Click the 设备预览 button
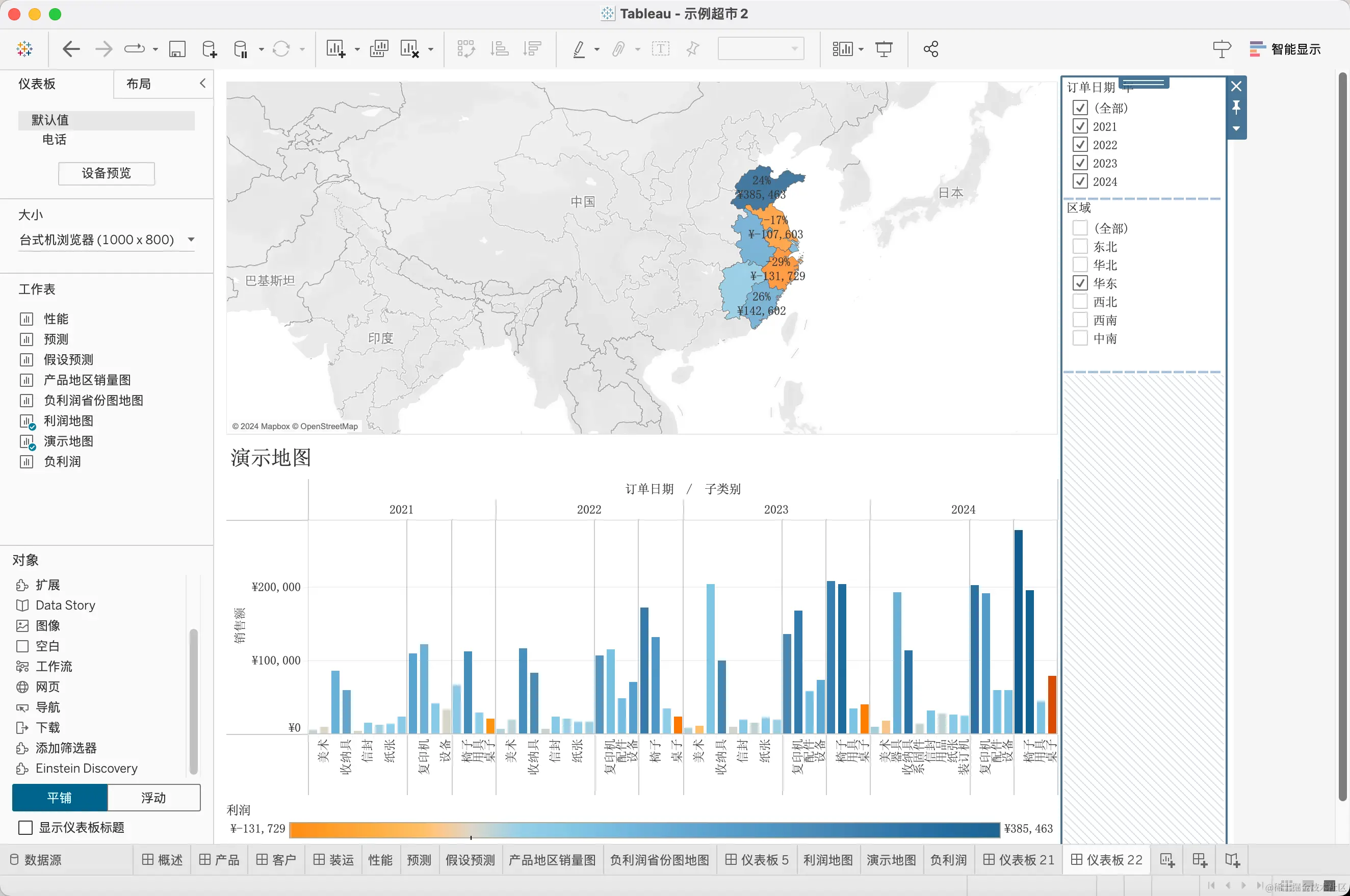The width and height of the screenshot is (1350, 896). click(x=107, y=173)
